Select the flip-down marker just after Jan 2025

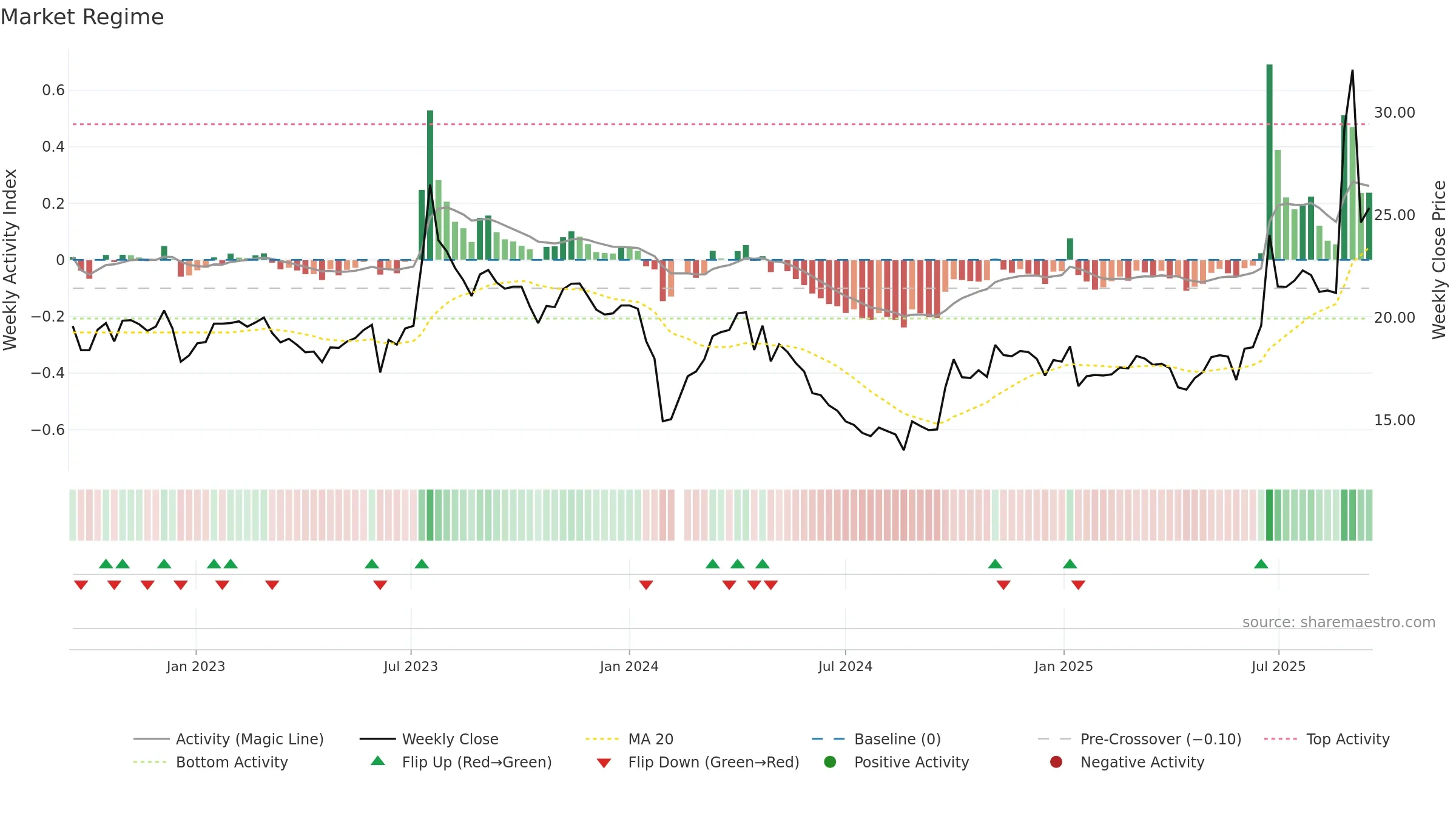pyautogui.click(x=1078, y=585)
